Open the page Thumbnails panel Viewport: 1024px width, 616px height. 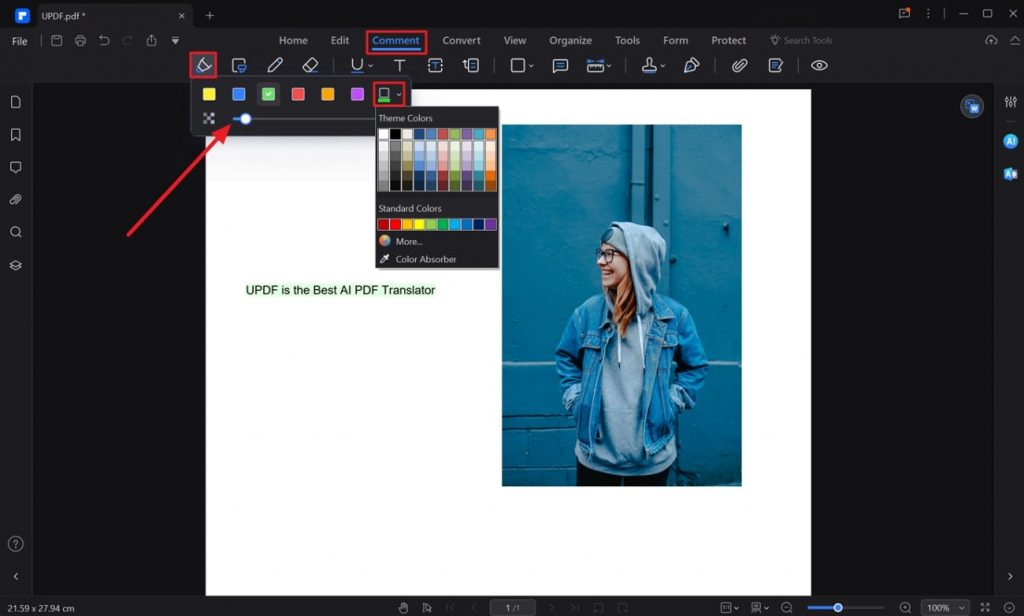point(14,101)
